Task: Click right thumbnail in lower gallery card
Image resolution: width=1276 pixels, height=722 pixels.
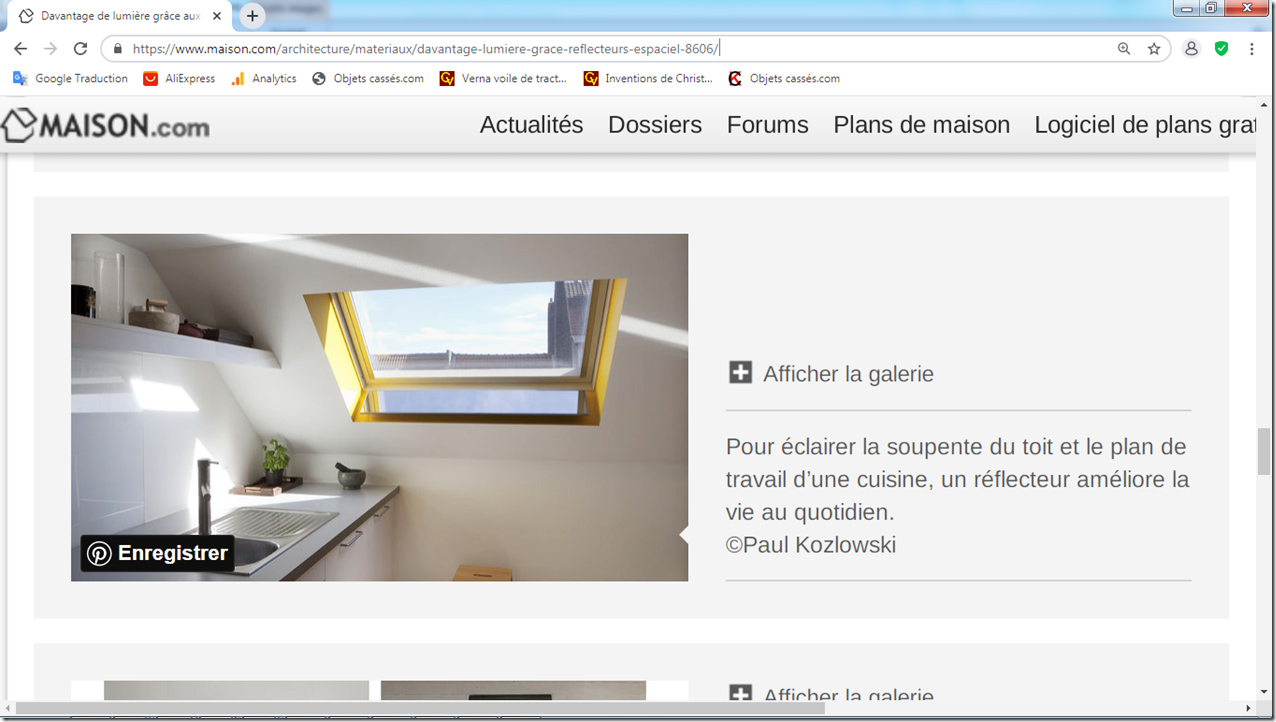Action: click(x=513, y=691)
